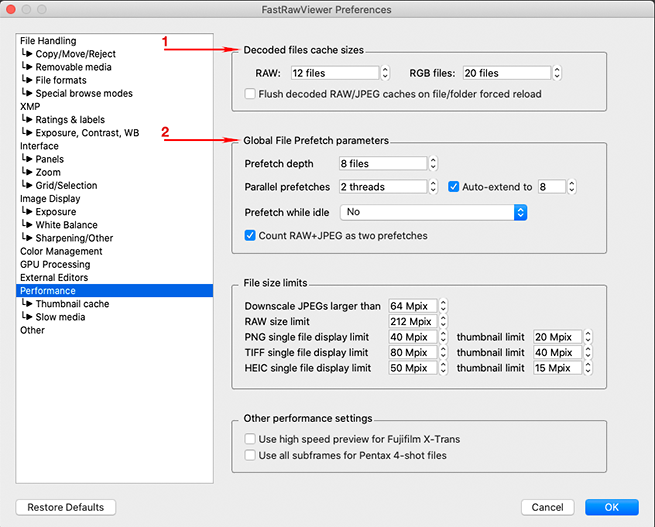Click the RGB files cache stepper
Viewport: 655px width, 527px height.
[556, 73]
